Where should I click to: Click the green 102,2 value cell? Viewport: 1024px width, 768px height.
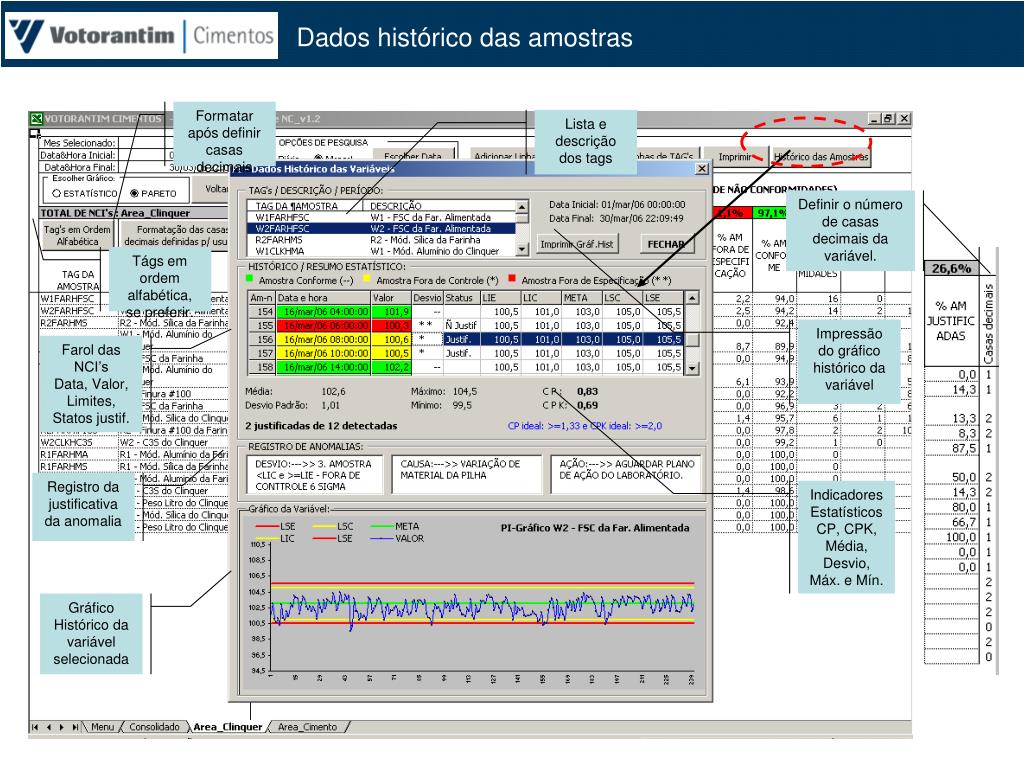(391, 368)
